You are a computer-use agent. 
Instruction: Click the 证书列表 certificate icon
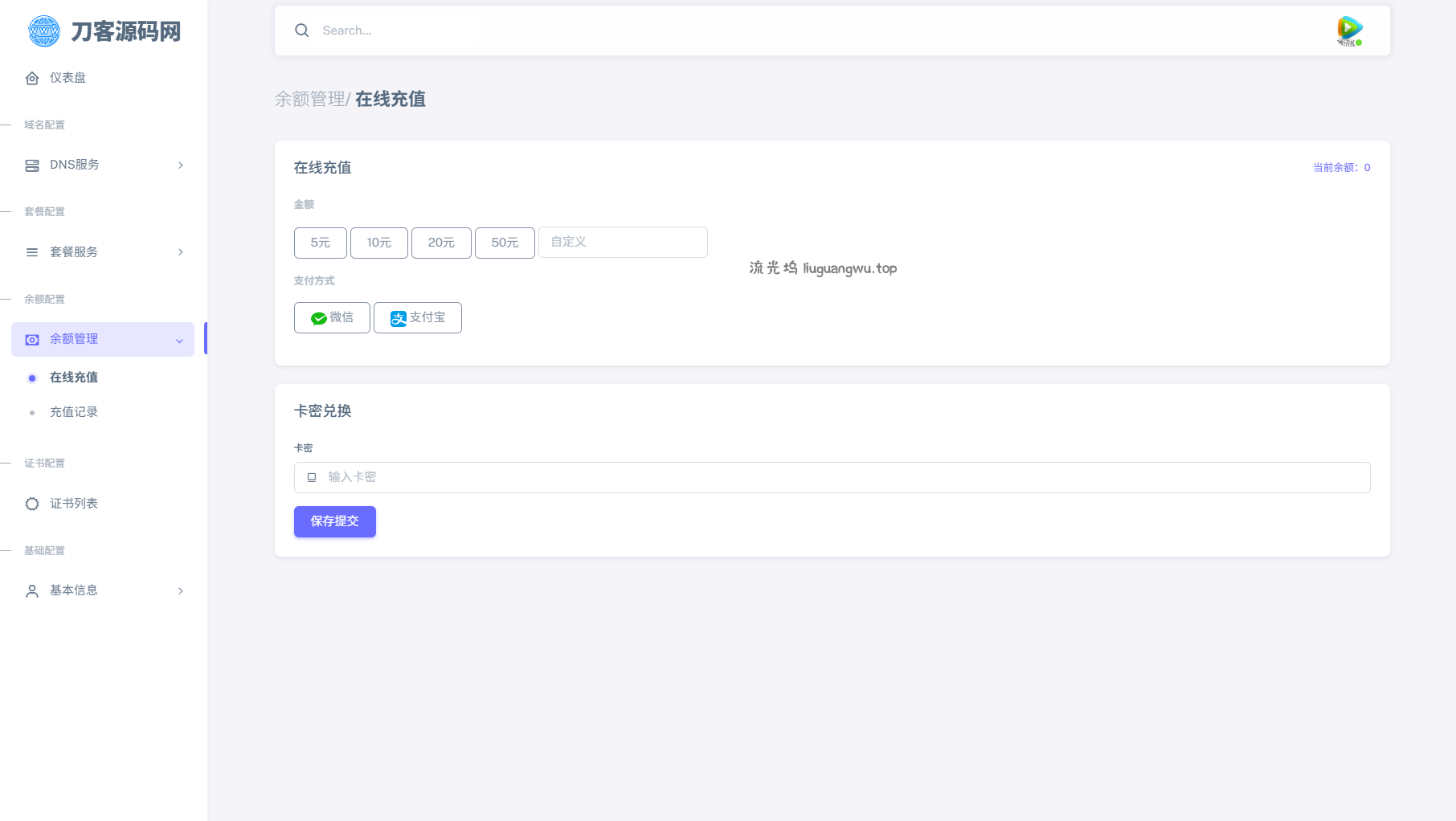click(32, 504)
